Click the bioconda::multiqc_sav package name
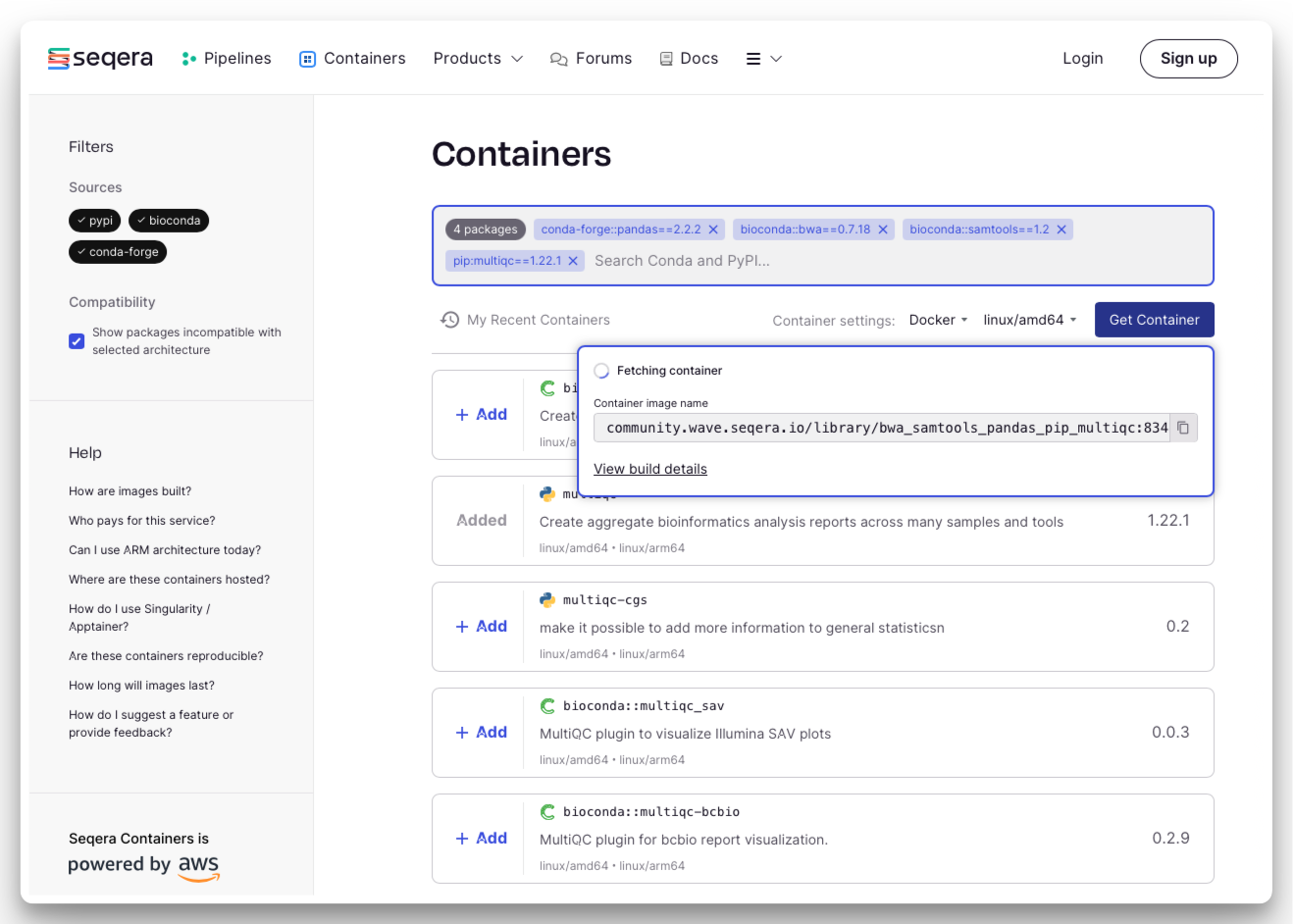Image resolution: width=1293 pixels, height=924 pixels. pyautogui.click(x=644, y=706)
